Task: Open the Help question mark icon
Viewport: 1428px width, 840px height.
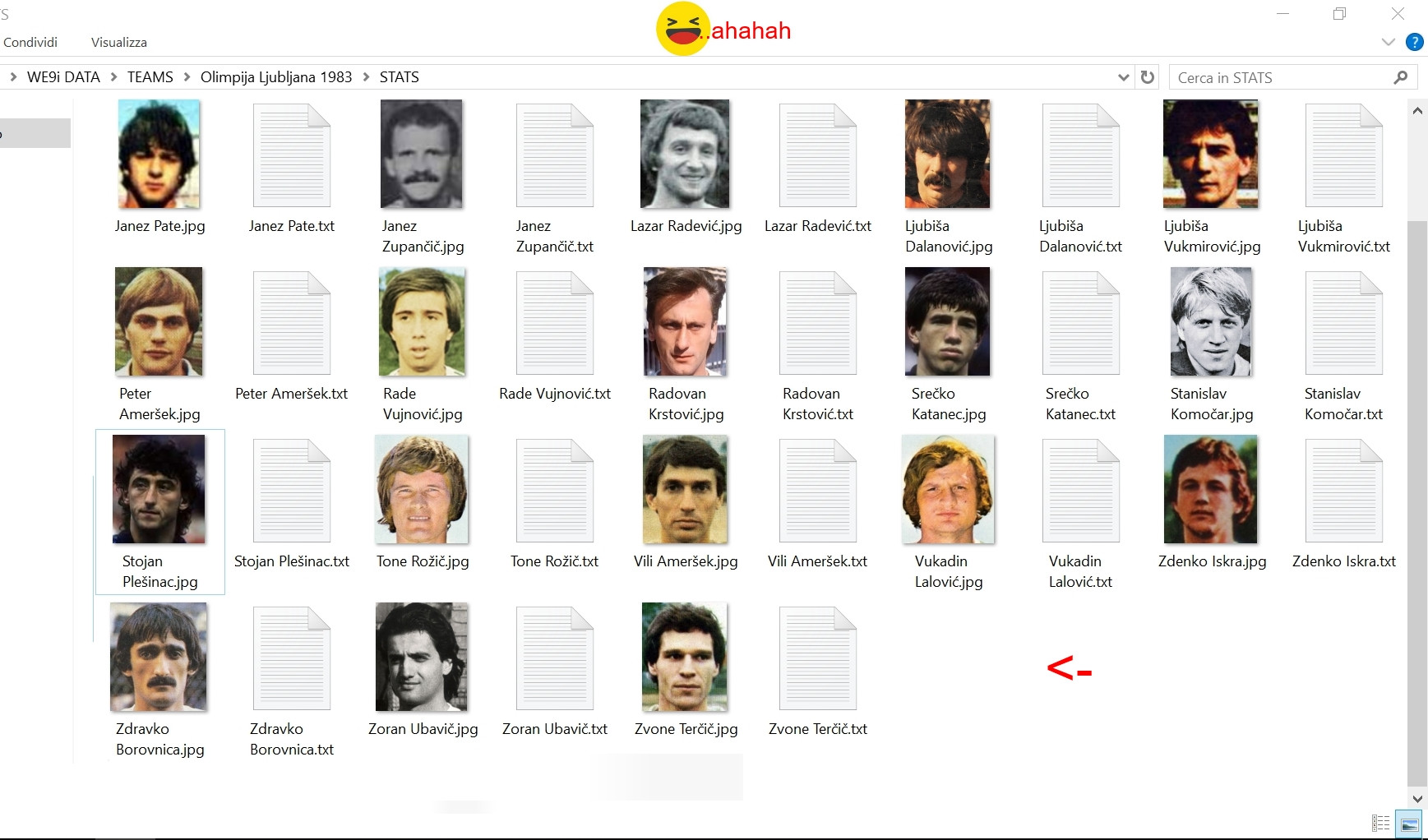Action: point(1415,42)
